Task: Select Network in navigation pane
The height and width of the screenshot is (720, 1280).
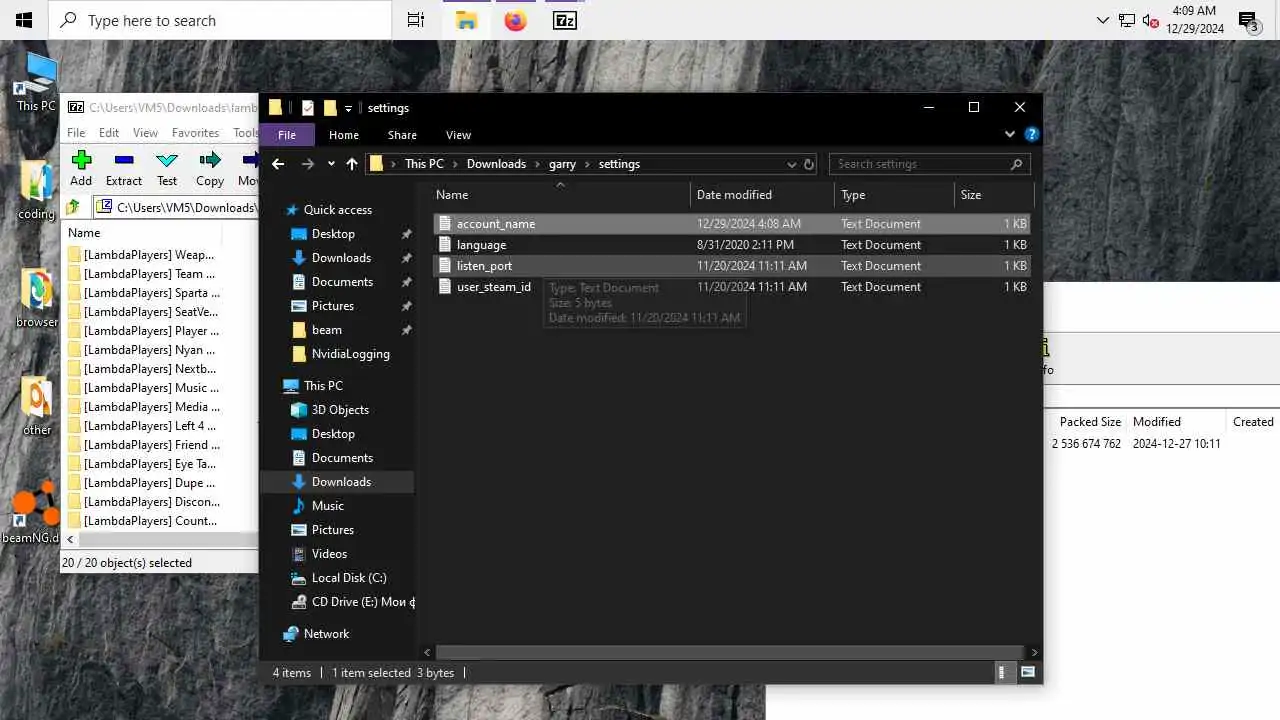Action: click(326, 634)
